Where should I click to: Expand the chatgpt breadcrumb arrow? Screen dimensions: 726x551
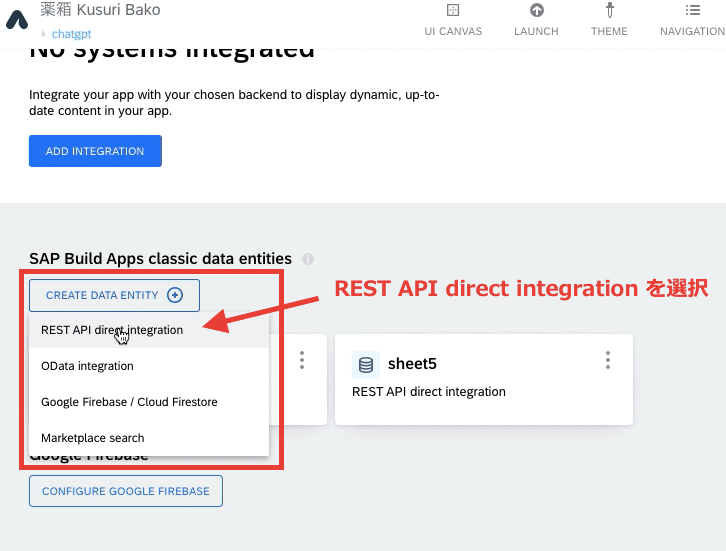tap(44, 34)
